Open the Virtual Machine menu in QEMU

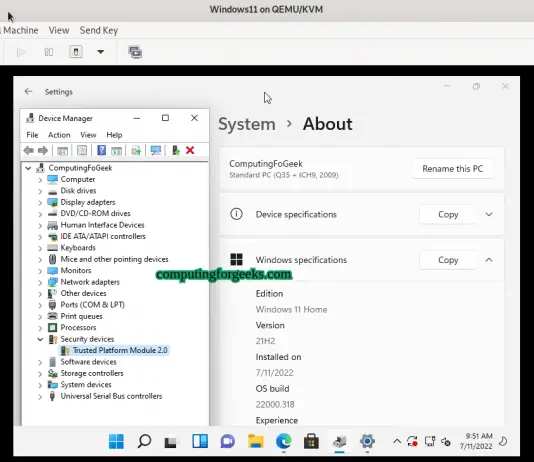(20, 30)
